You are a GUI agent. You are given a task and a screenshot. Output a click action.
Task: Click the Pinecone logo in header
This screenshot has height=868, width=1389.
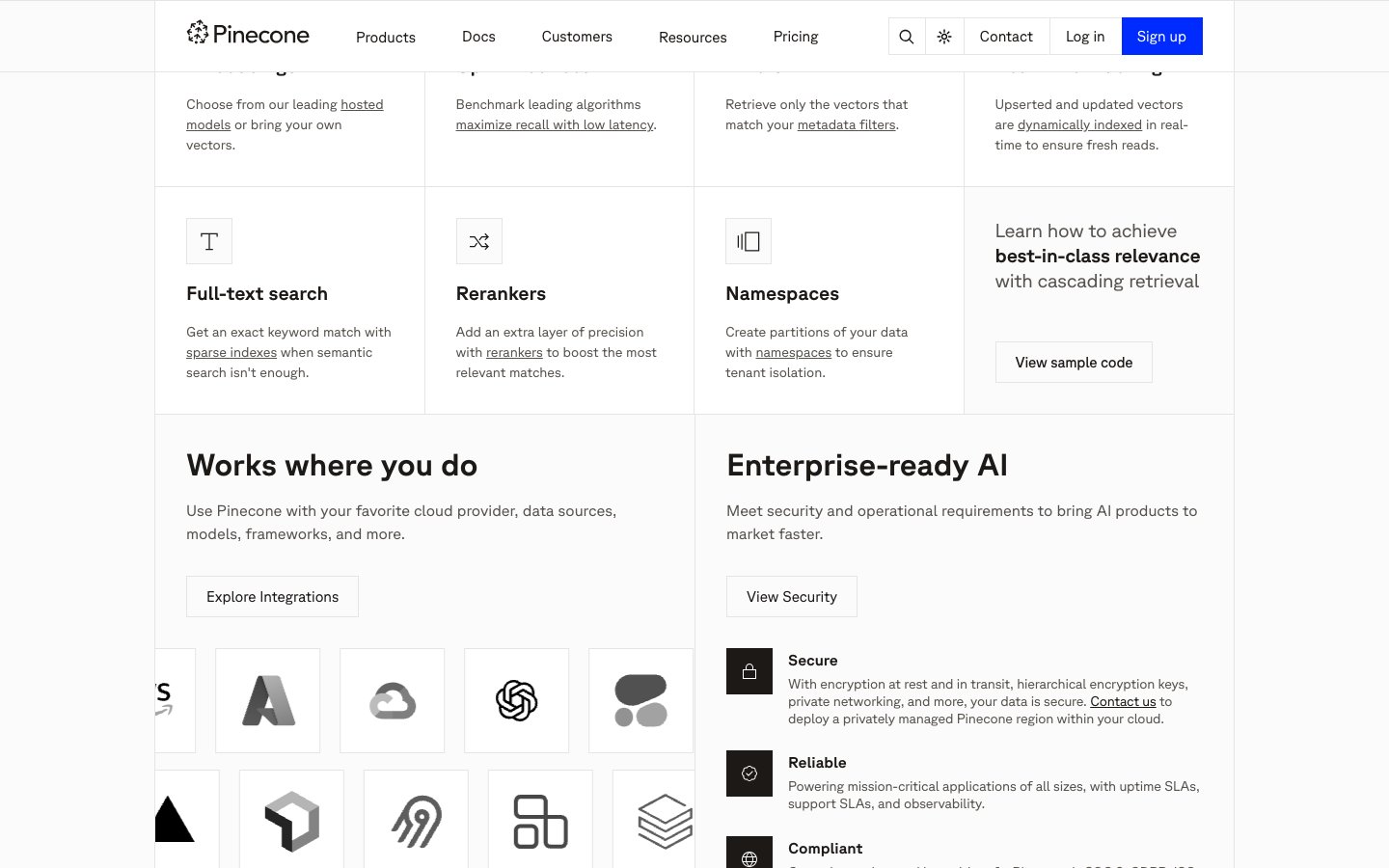(x=248, y=35)
